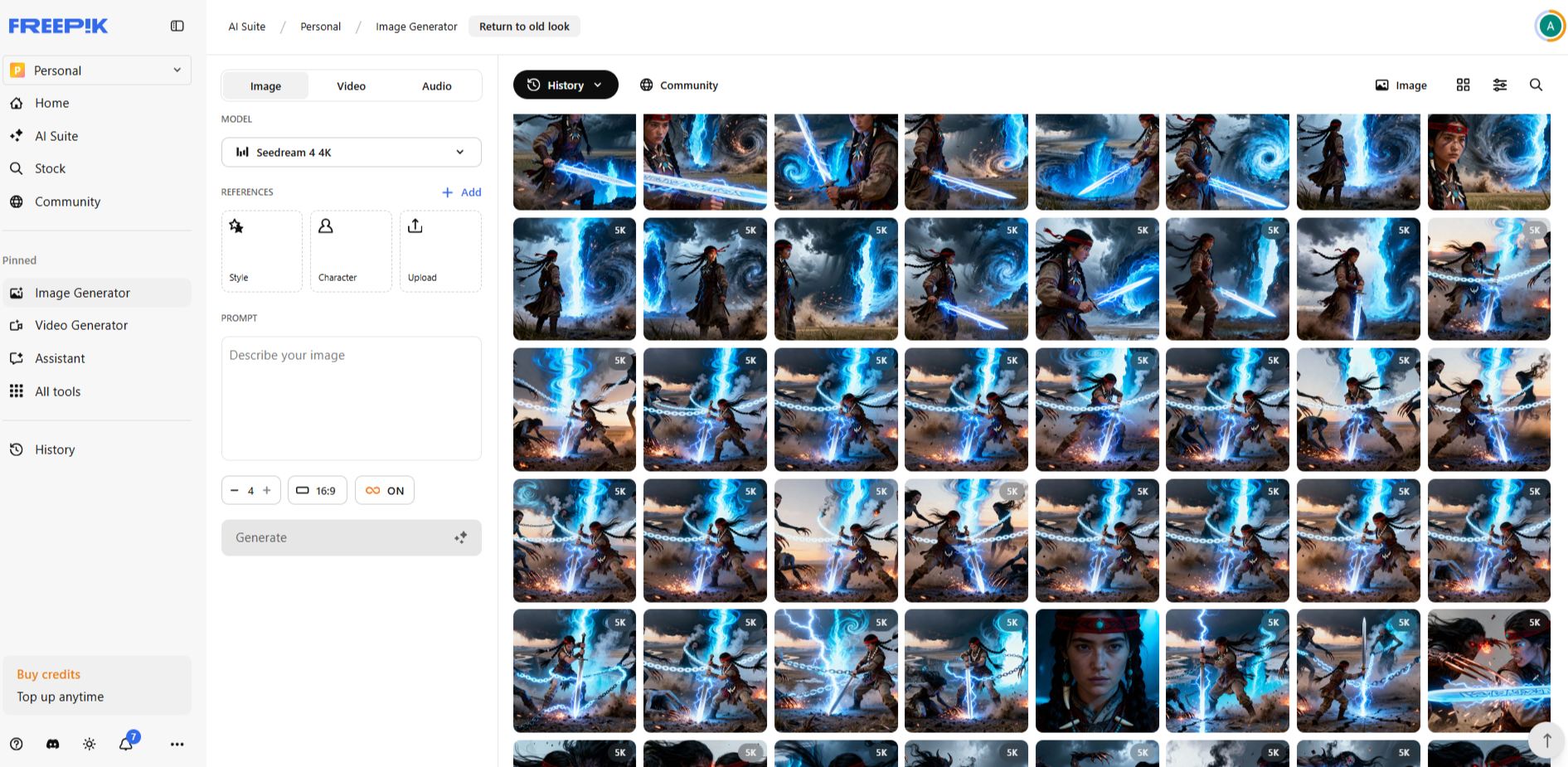The width and height of the screenshot is (1568, 767).
Task: Switch theme with the sun icon
Action: [90, 744]
